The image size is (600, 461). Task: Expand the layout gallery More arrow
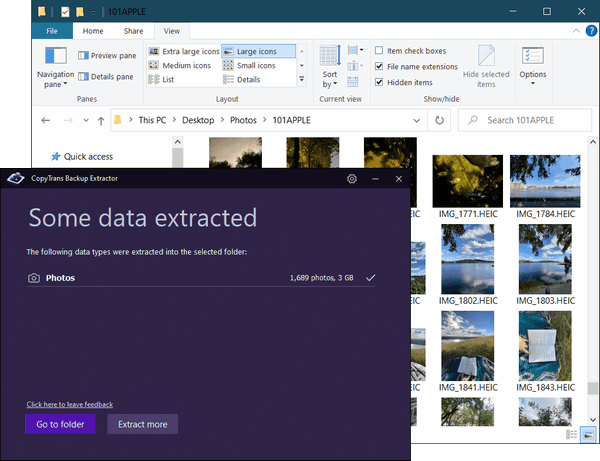click(302, 79)
